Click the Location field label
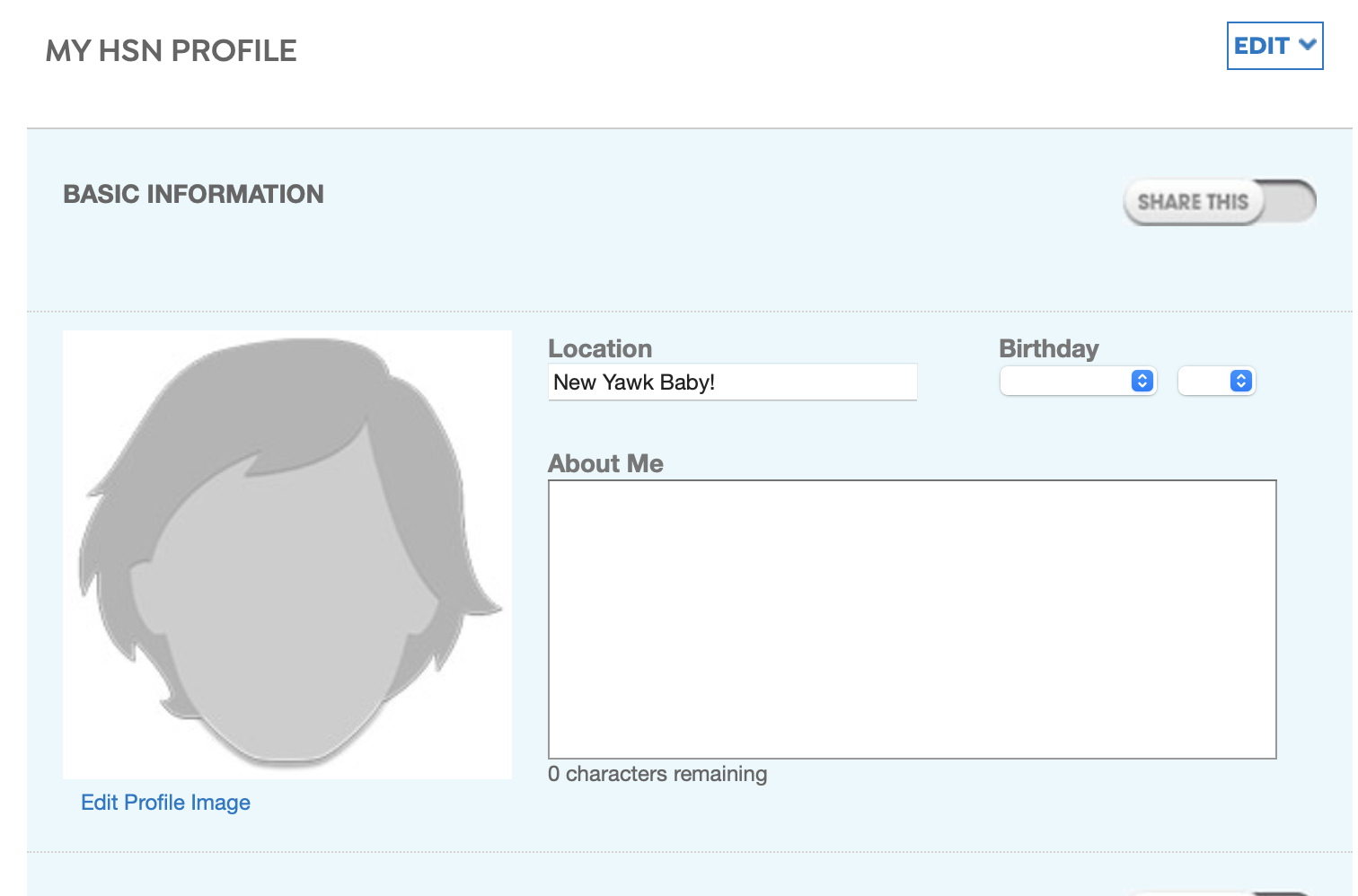 click(x=600, y=348)
